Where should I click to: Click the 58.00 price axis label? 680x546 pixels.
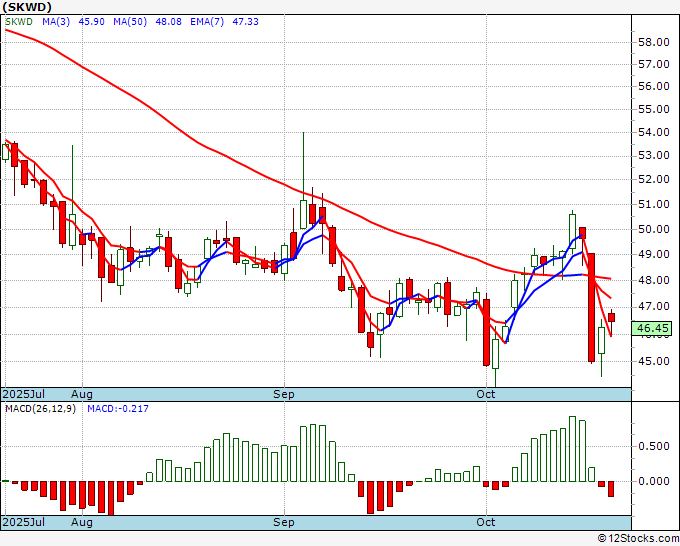(x=654, y=43)
